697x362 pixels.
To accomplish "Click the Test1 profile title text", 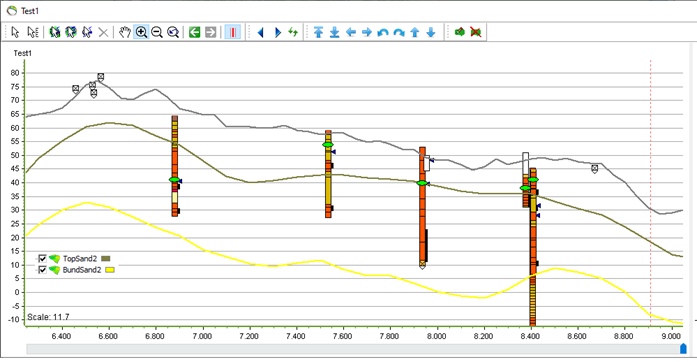I will point(23,53).
